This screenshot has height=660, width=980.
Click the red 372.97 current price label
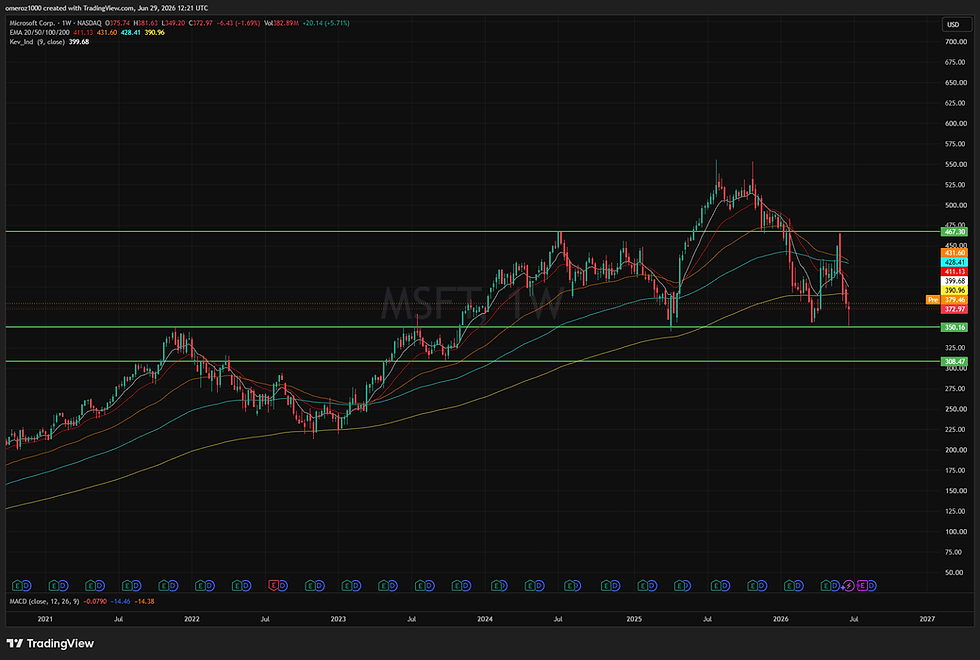(x=954, y=309)
